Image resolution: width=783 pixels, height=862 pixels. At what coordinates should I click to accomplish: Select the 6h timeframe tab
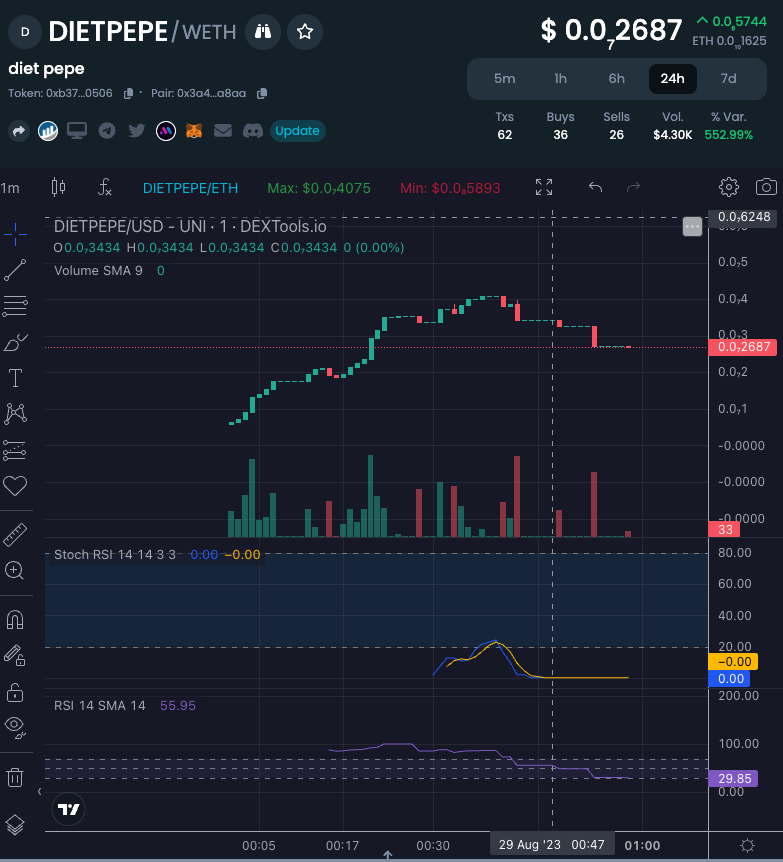(x=616, y=79)
